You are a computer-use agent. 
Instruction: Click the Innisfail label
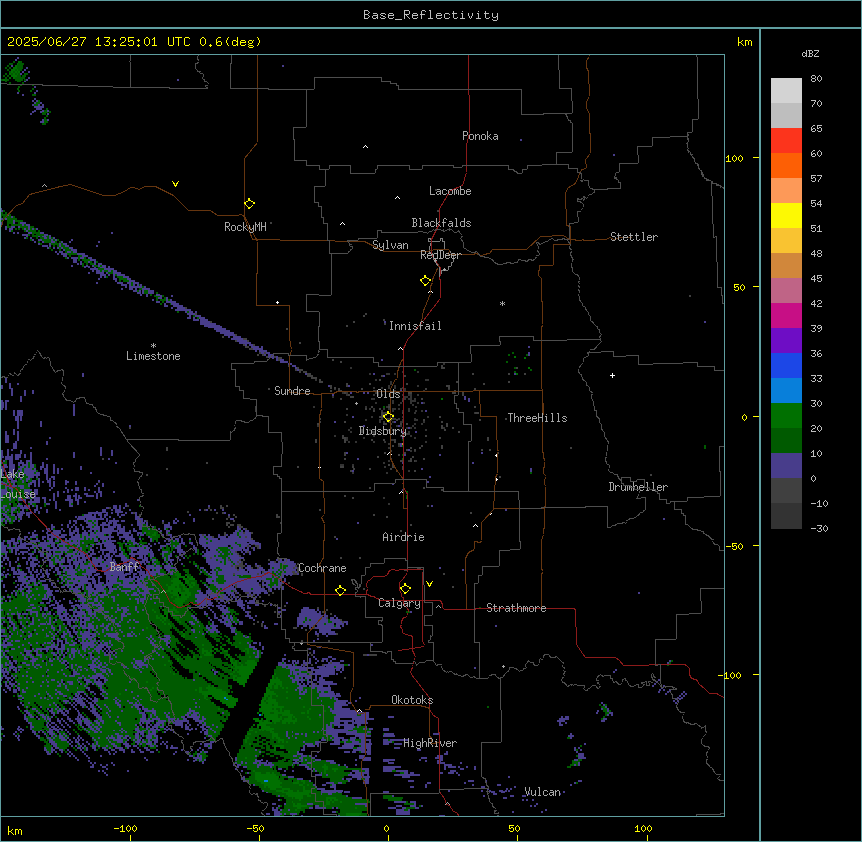pyautogui.click(x=415, y=326)
